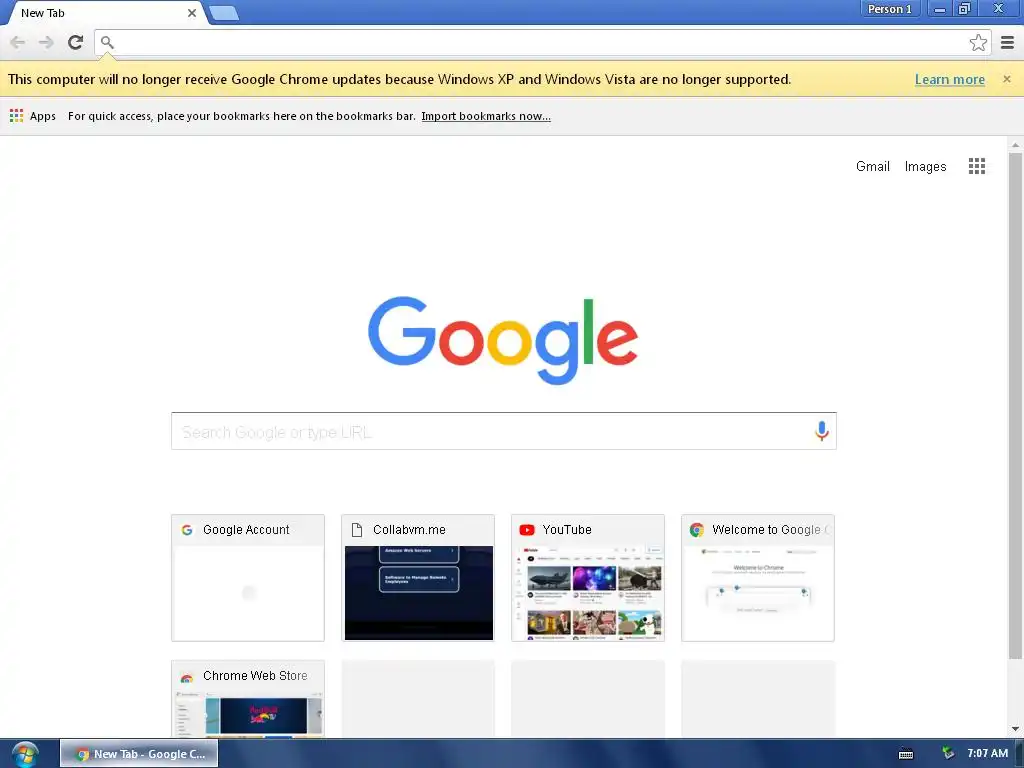Open the Welcome to Google Chrome thumbnail
Viewport: 1024px width, 768px height.
758,593
